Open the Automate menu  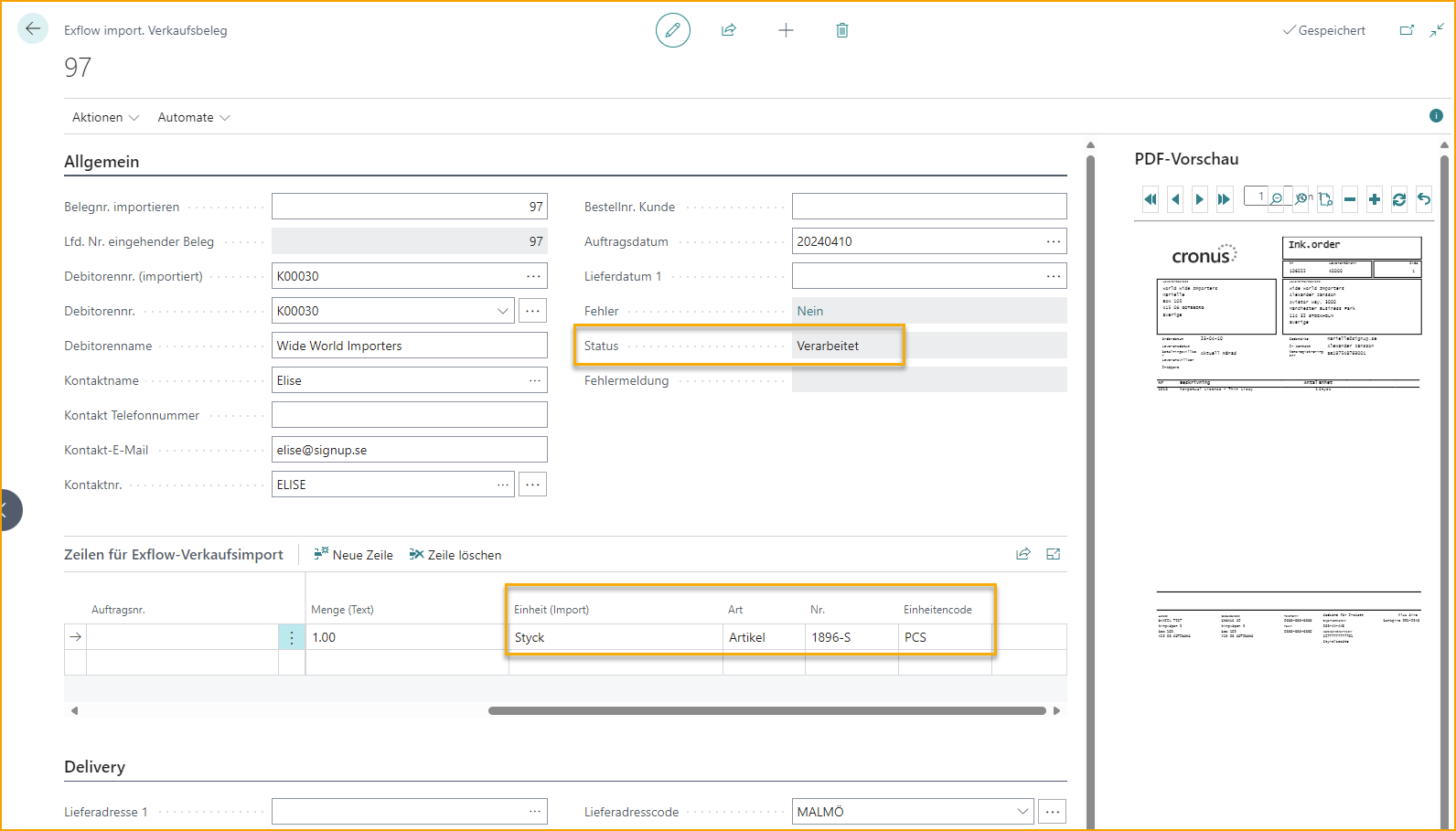[x=193, y=117]
